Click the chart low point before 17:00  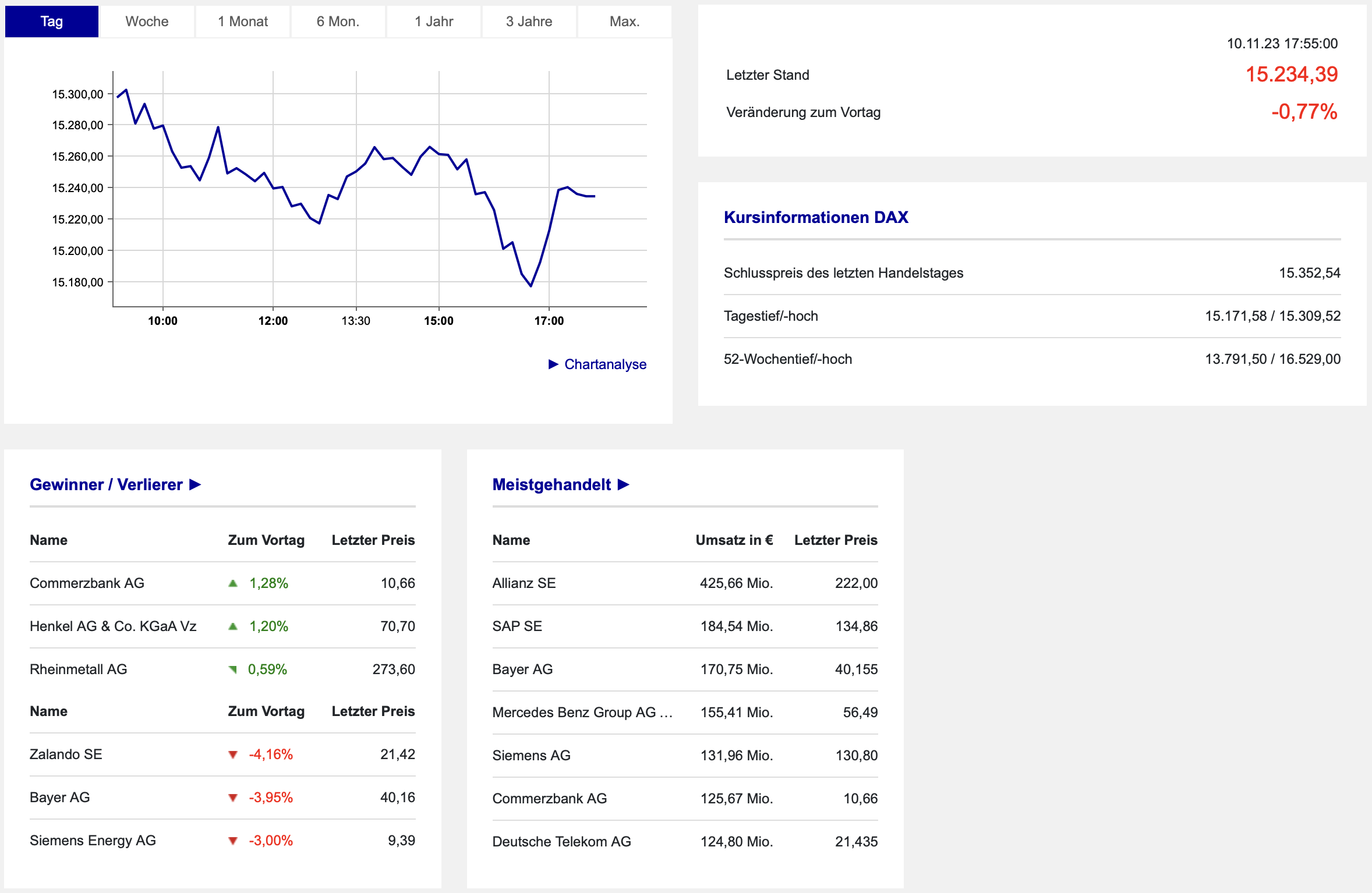coord(531,286)
